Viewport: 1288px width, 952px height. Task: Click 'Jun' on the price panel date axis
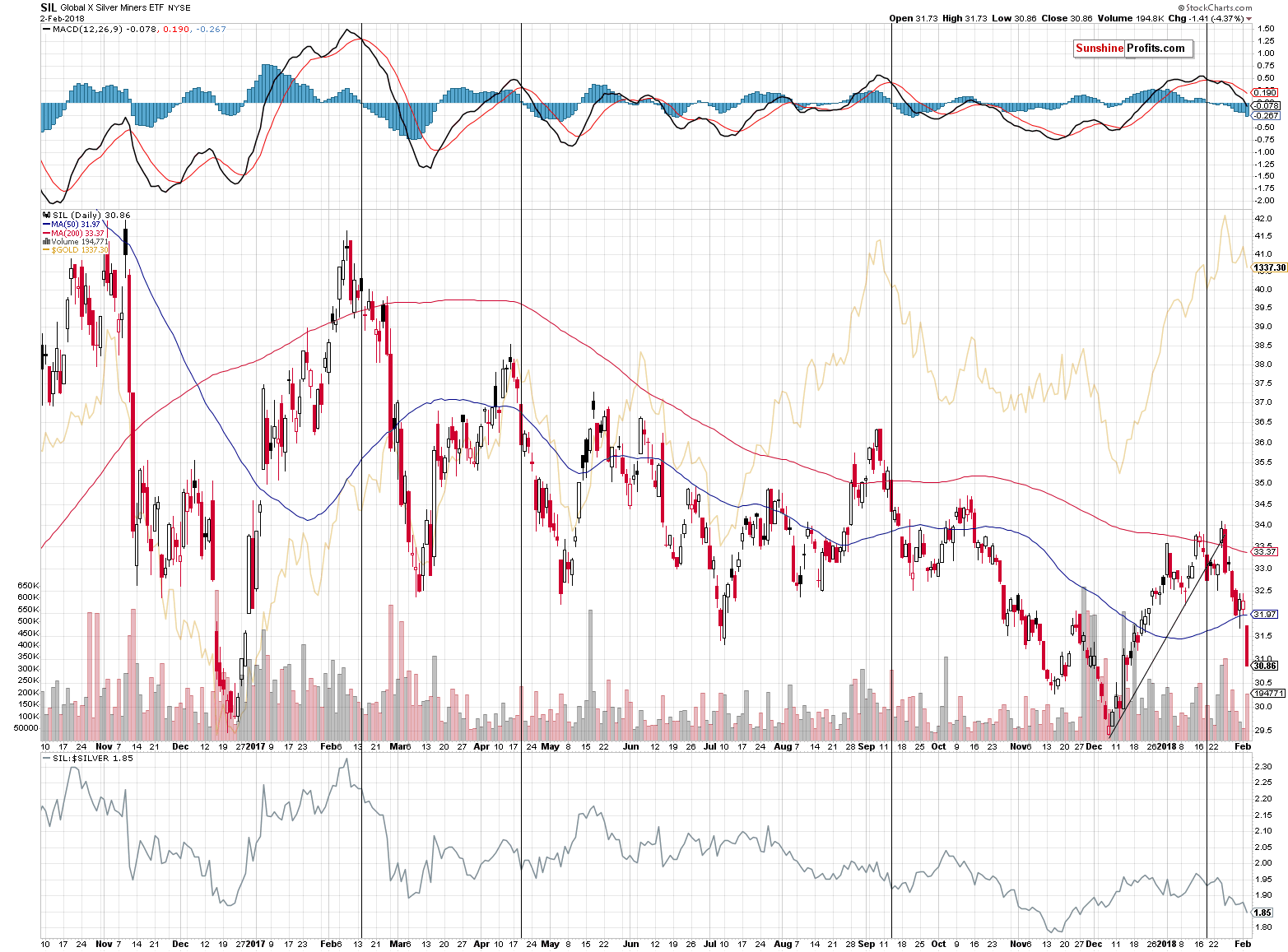[x=630, y=747]
